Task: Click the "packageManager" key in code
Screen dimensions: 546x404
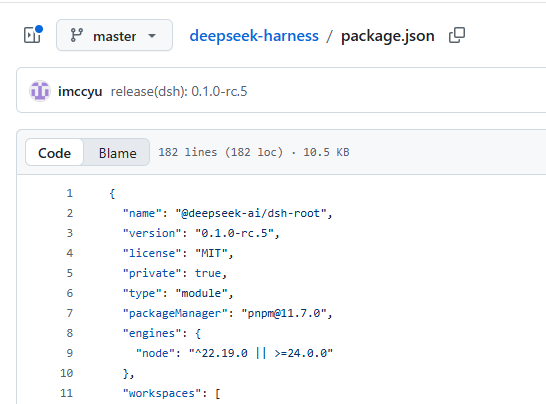Action: tap(175, 313)
